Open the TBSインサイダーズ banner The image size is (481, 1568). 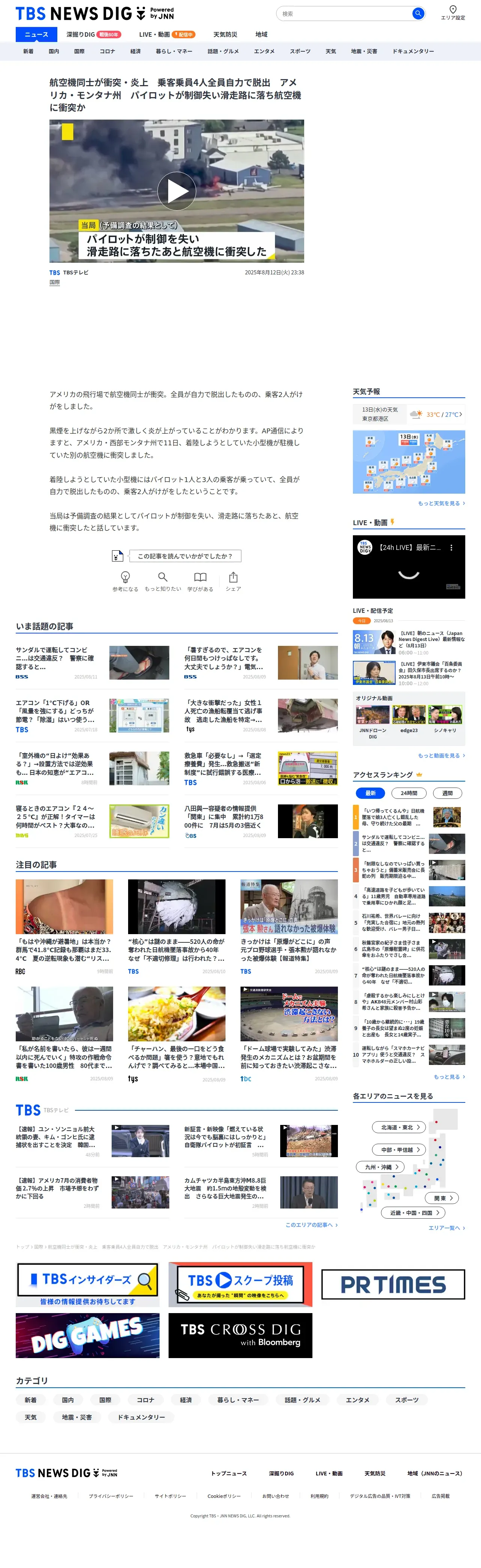click(x=88, y=1284)
